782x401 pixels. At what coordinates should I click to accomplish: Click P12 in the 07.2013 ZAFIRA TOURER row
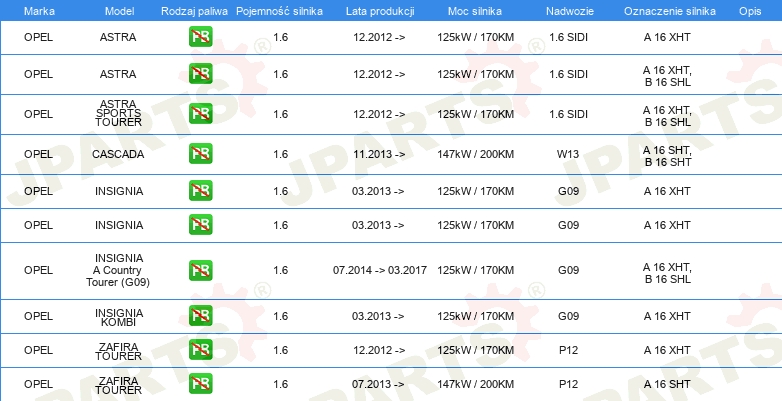pyautogui.click(x=568, y=384)
